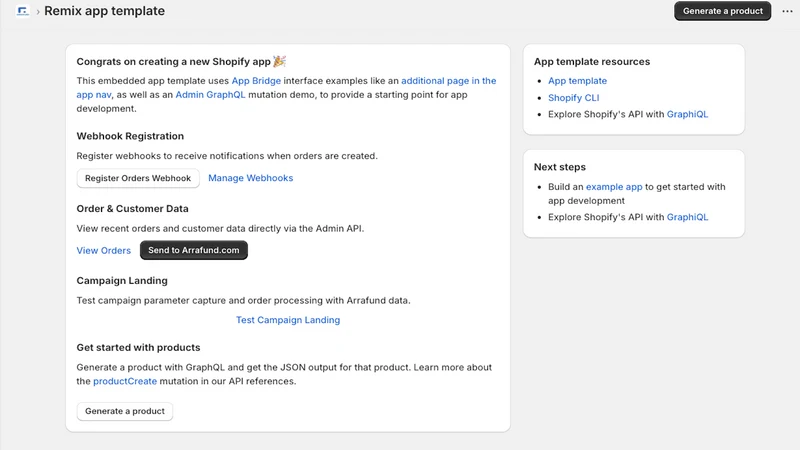
Task: Open GraphiQL link under Next steps
Action: (687, 217)
